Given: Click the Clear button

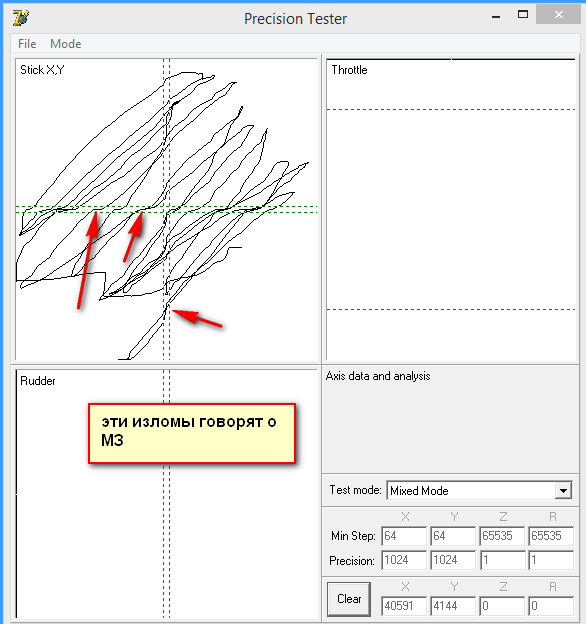Looking at the screenshot, I should (349, 599).
